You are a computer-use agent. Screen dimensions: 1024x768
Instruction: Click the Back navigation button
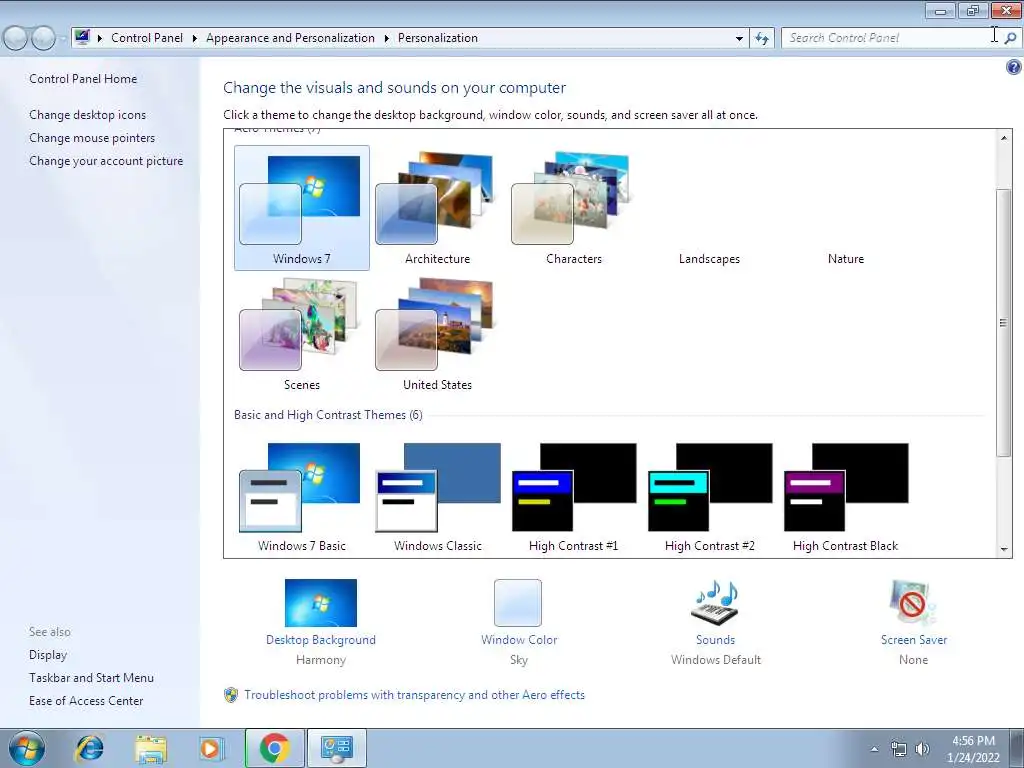click(16, 39)
